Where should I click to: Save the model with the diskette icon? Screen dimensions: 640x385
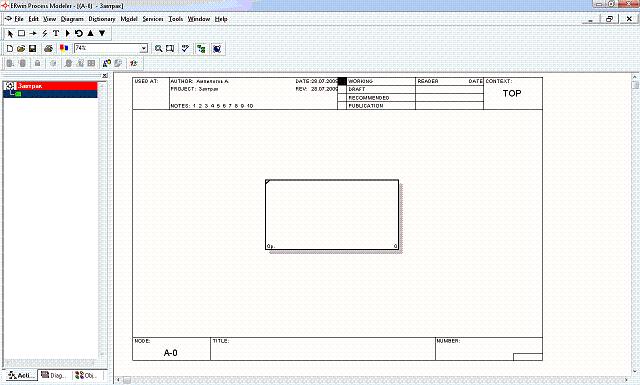pos(32,49)
